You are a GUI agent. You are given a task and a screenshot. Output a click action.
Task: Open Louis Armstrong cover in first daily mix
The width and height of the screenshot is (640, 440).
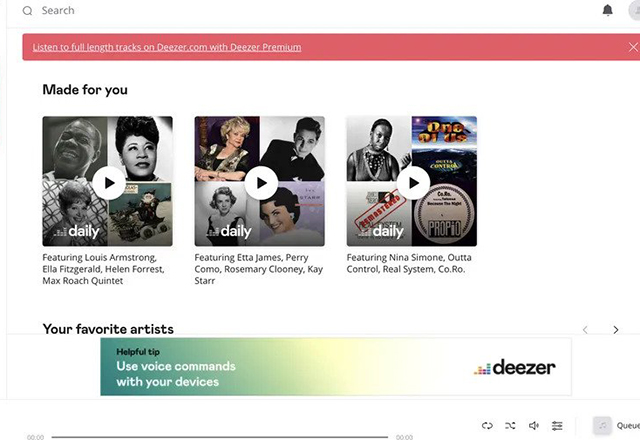tap(75, 149)
